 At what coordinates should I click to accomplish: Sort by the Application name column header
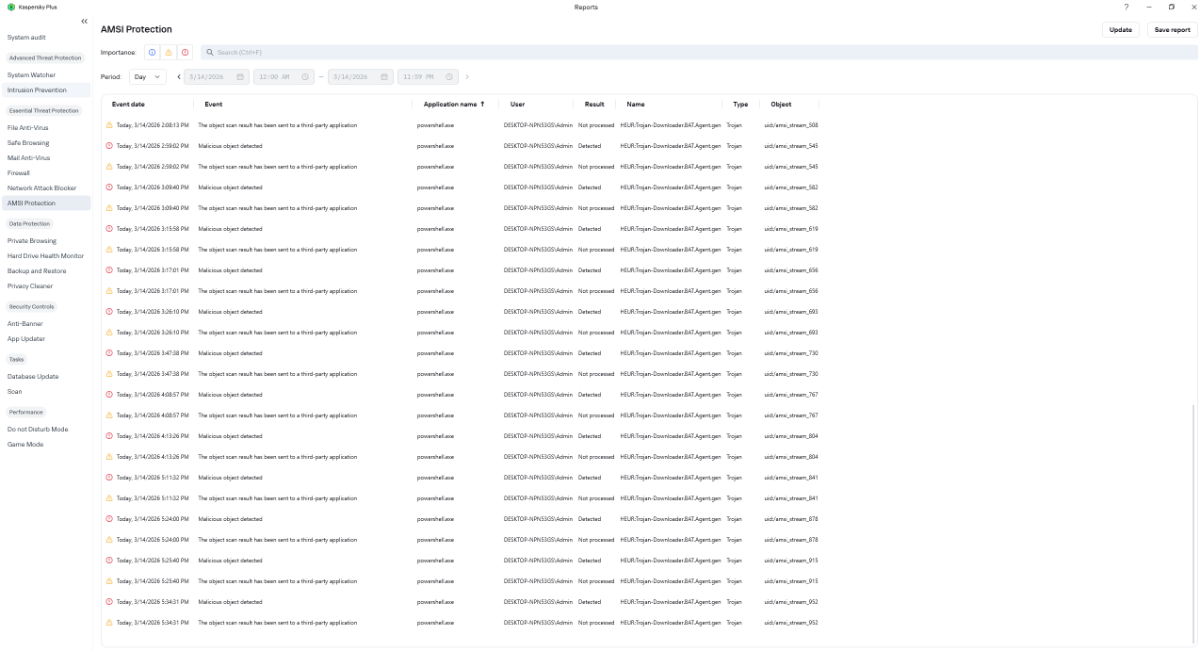click(454, 104)
